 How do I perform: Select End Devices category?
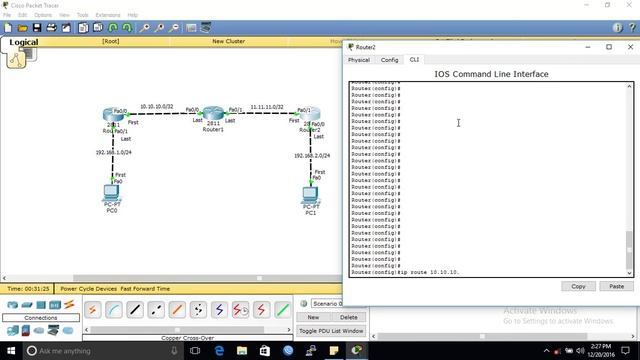click(13, 330)
